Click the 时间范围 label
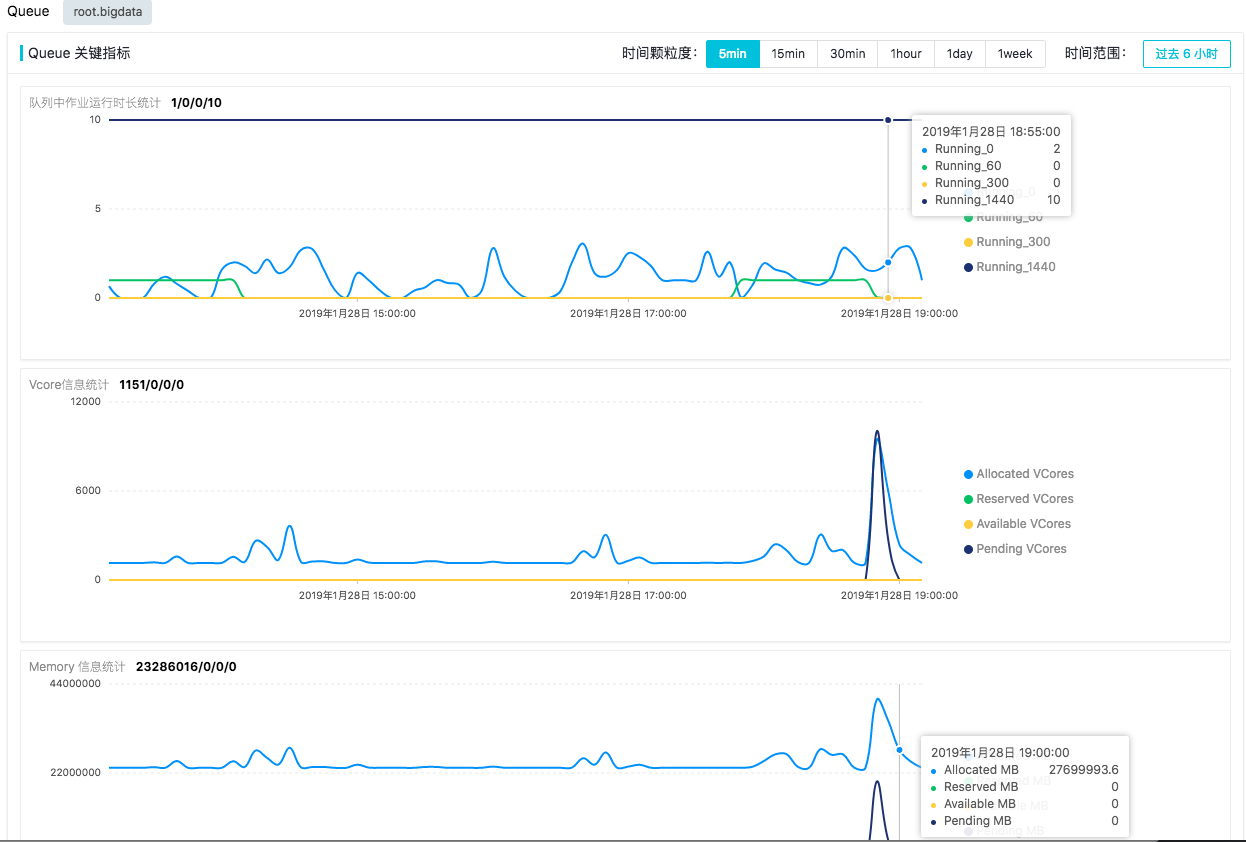Screen dimensions: 1246x842 [1096, 54]
